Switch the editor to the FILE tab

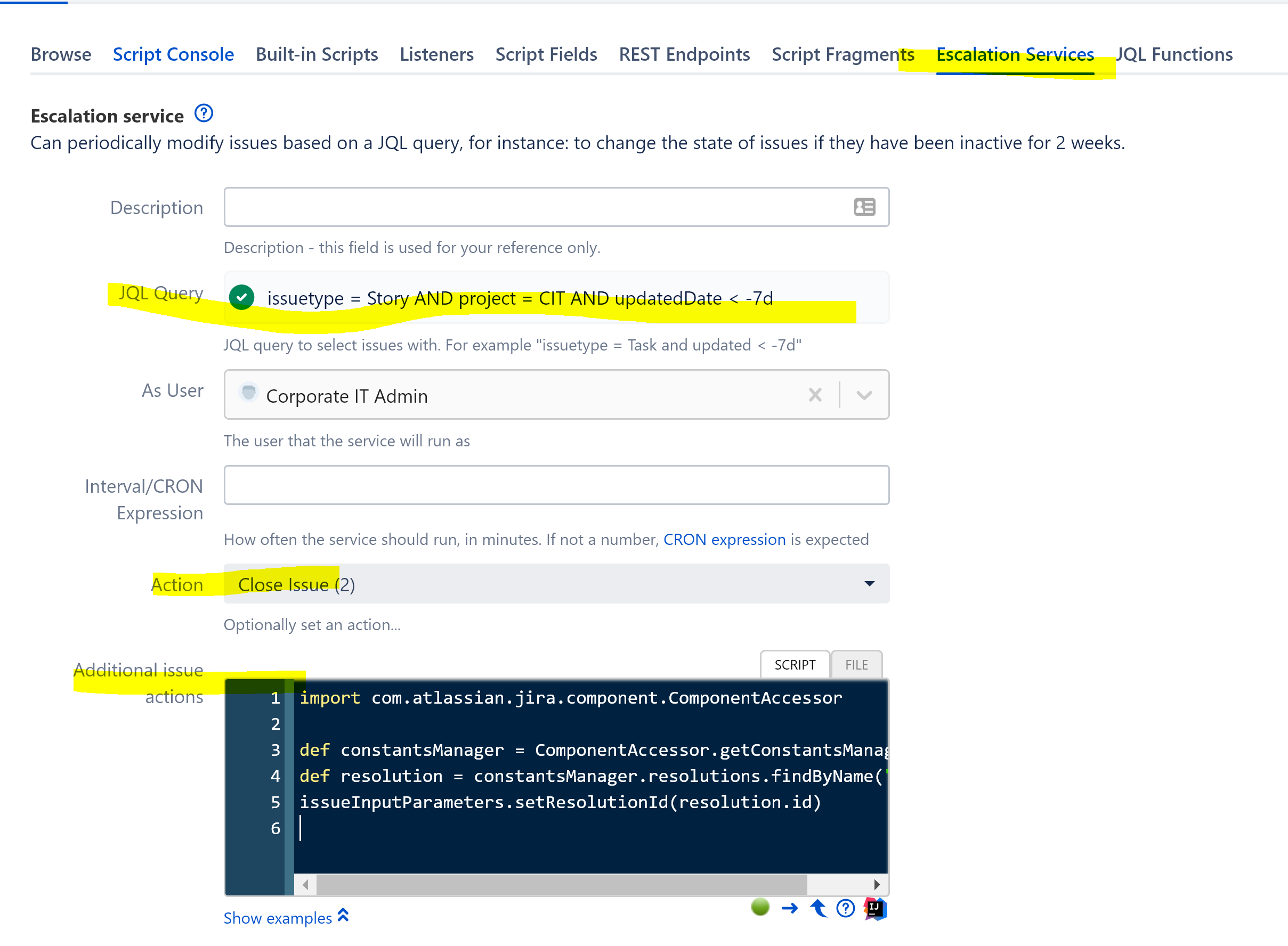click(856, 664)
